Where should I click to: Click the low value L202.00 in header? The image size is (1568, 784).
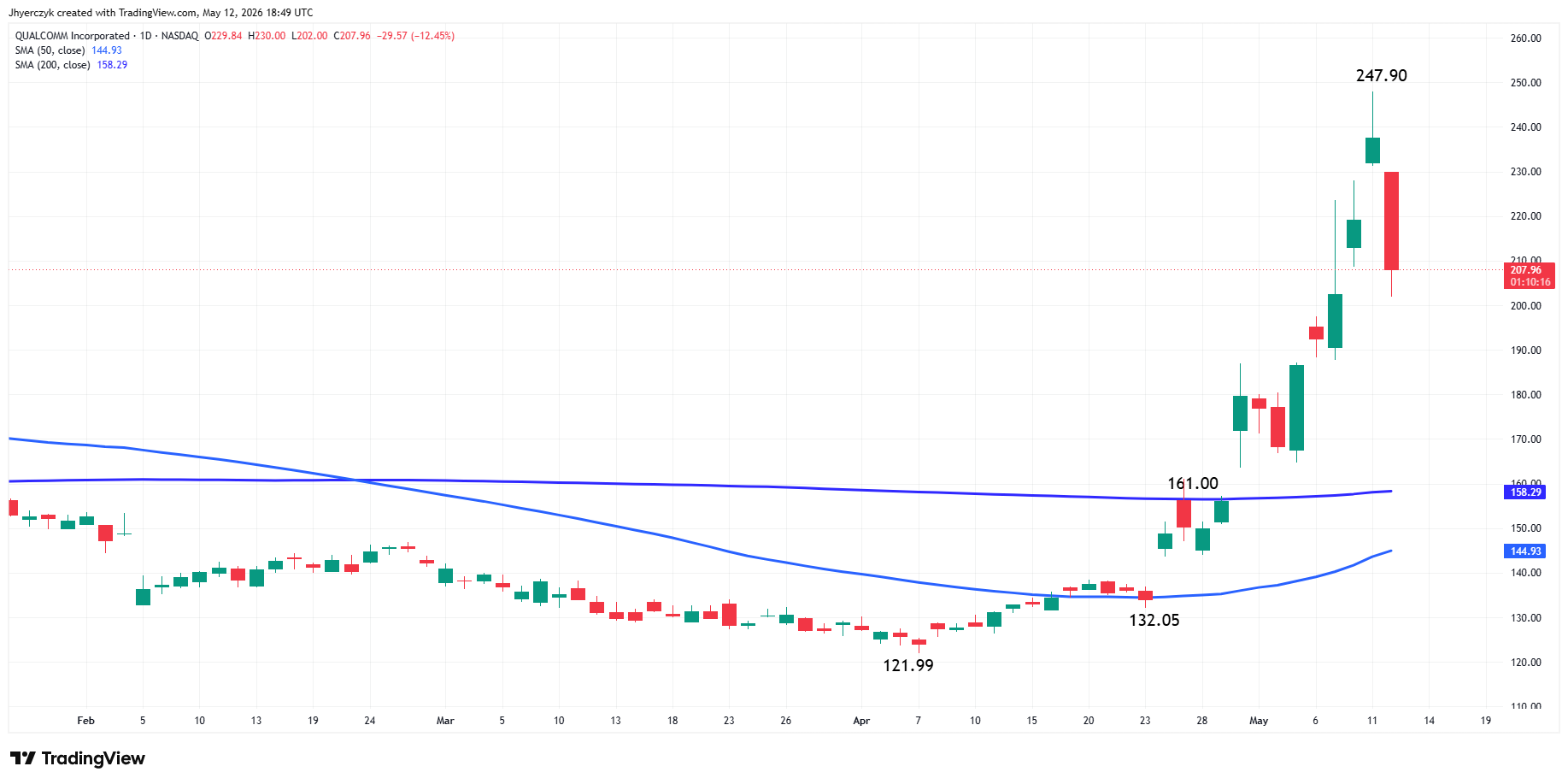point(309,36)
